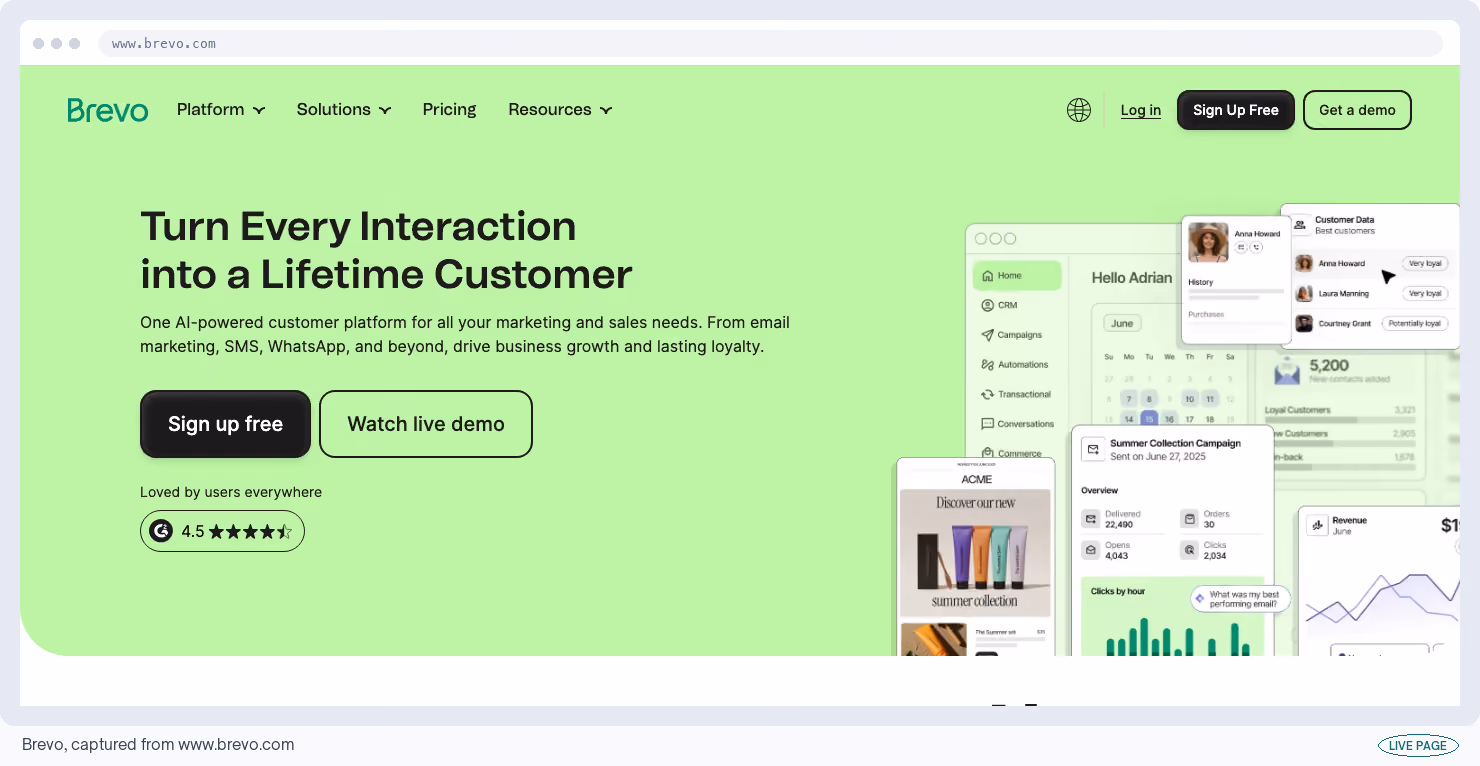Click the Orders stat icon
Screen dimensions: 1480x766
tap(1189, 519)
